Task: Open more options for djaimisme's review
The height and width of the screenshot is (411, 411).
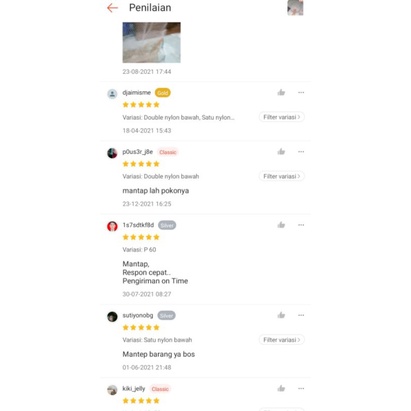Action: tap(301, 92)
